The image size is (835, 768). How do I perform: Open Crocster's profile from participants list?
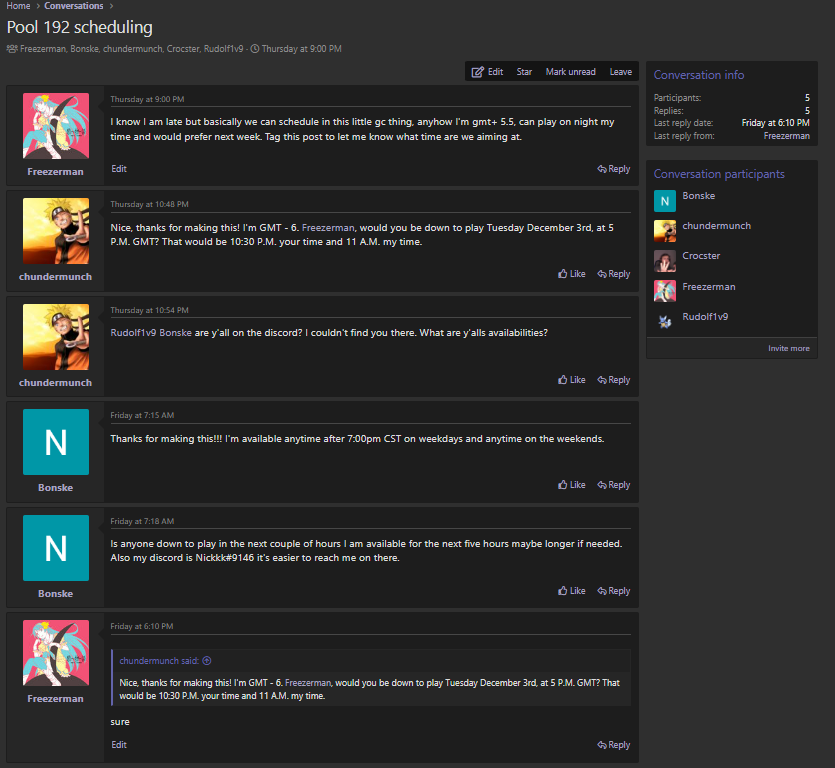pos(701,256)
